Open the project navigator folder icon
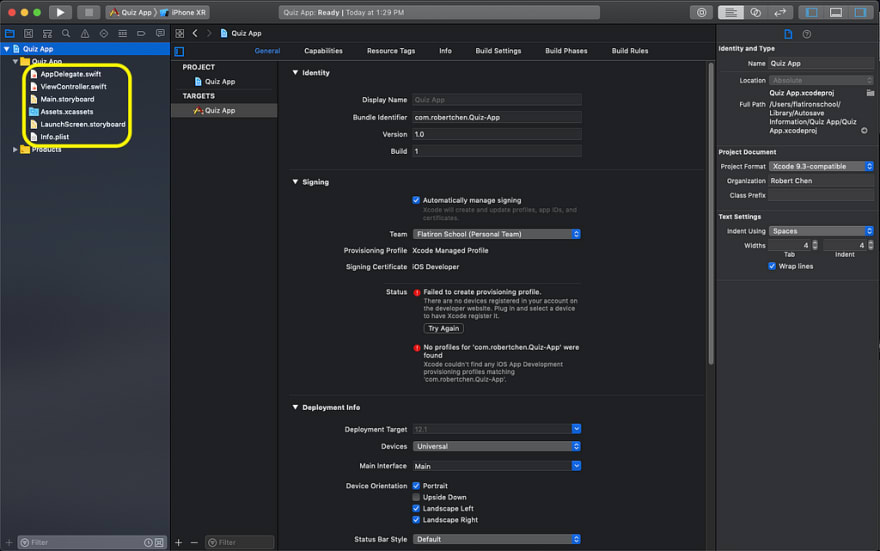 coord(10,33)
